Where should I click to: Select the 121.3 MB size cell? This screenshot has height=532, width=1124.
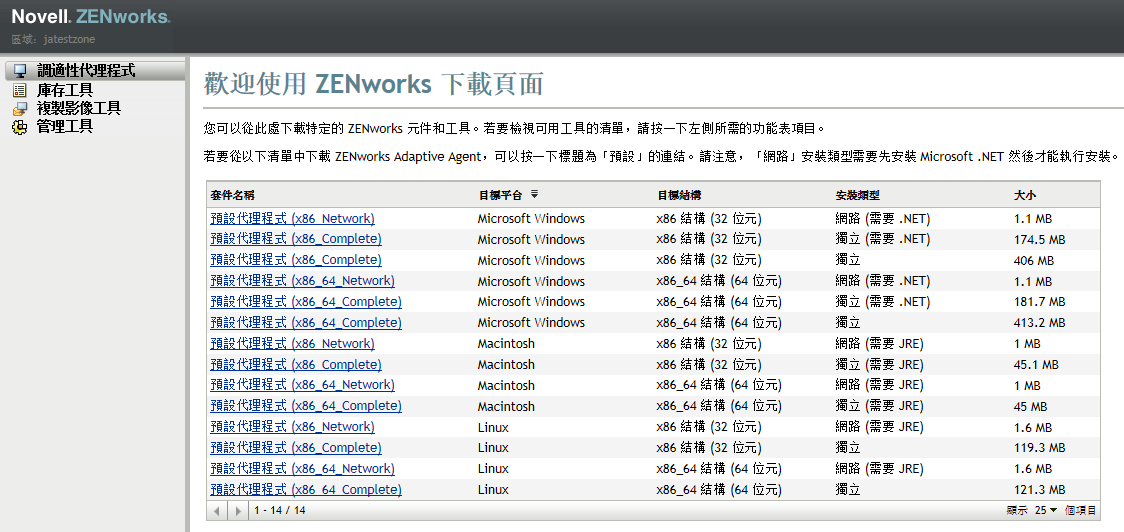(x=1039, y=490)
